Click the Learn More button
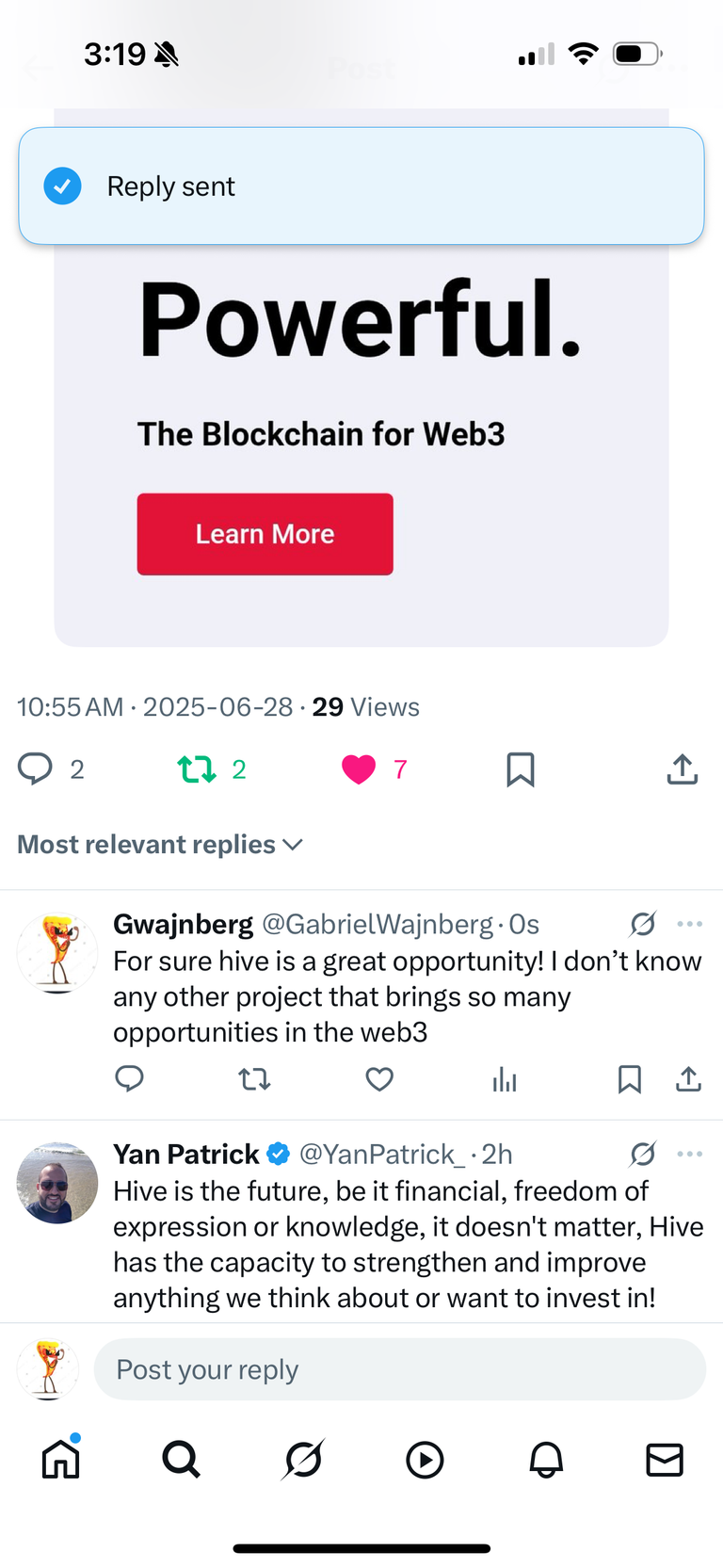Image resolution: width=723 pixels, height=1568 pixels. point(265,534)
